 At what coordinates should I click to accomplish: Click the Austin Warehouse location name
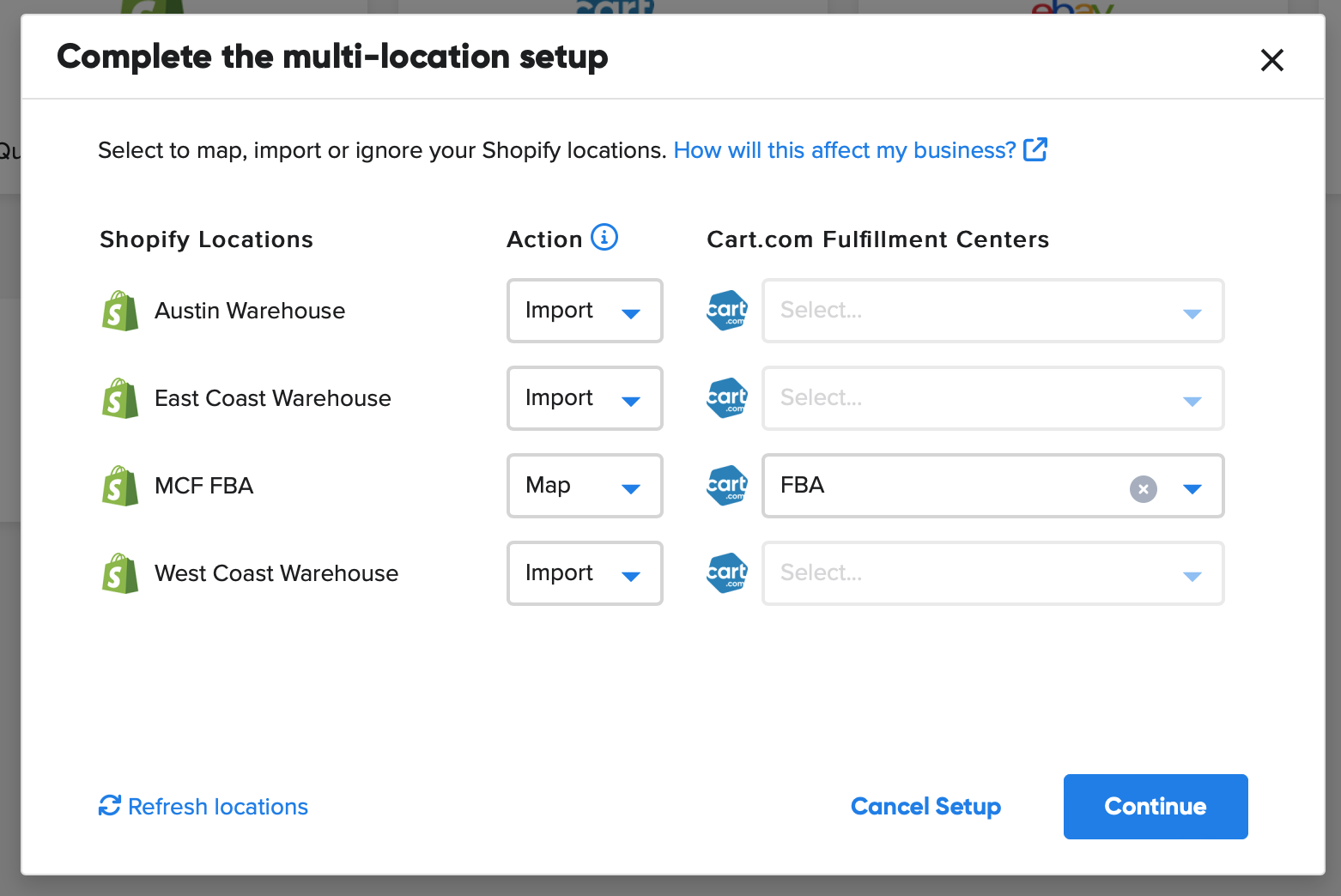(250, 311)
